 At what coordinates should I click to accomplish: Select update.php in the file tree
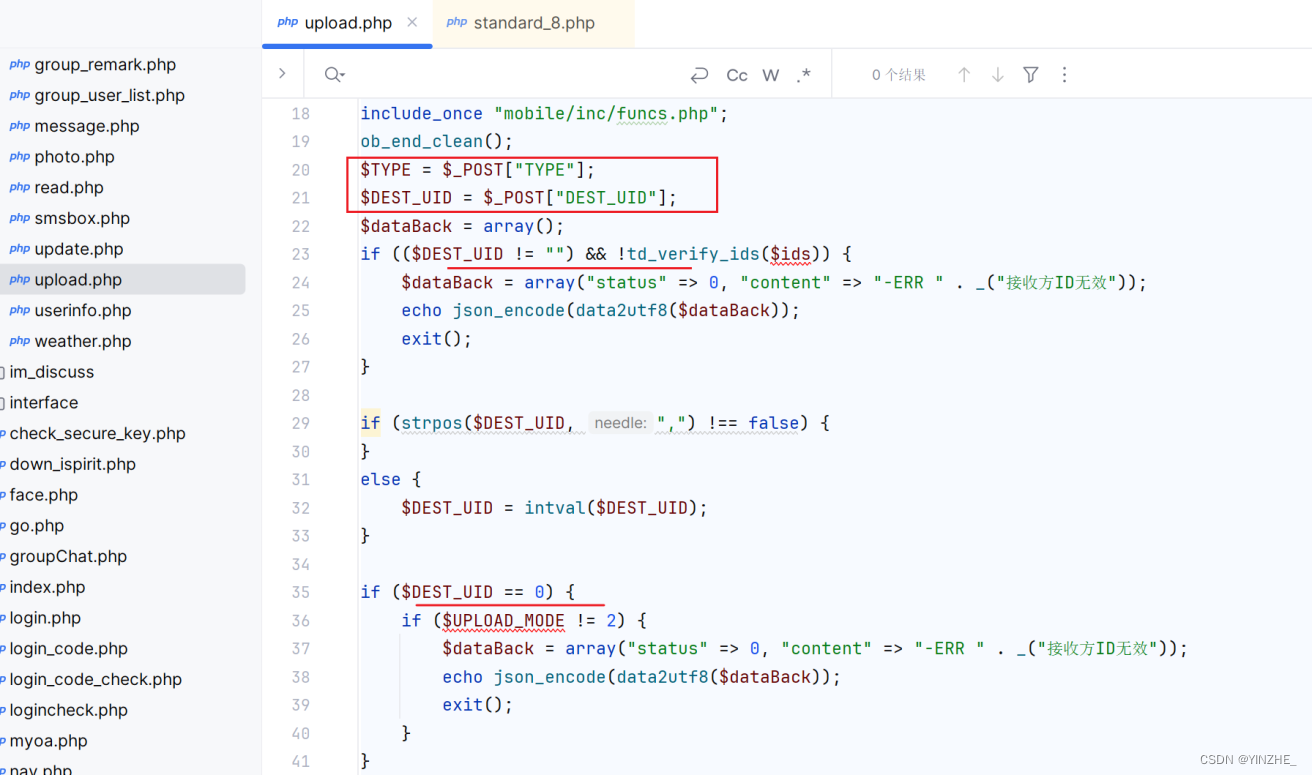pos(79,249)
